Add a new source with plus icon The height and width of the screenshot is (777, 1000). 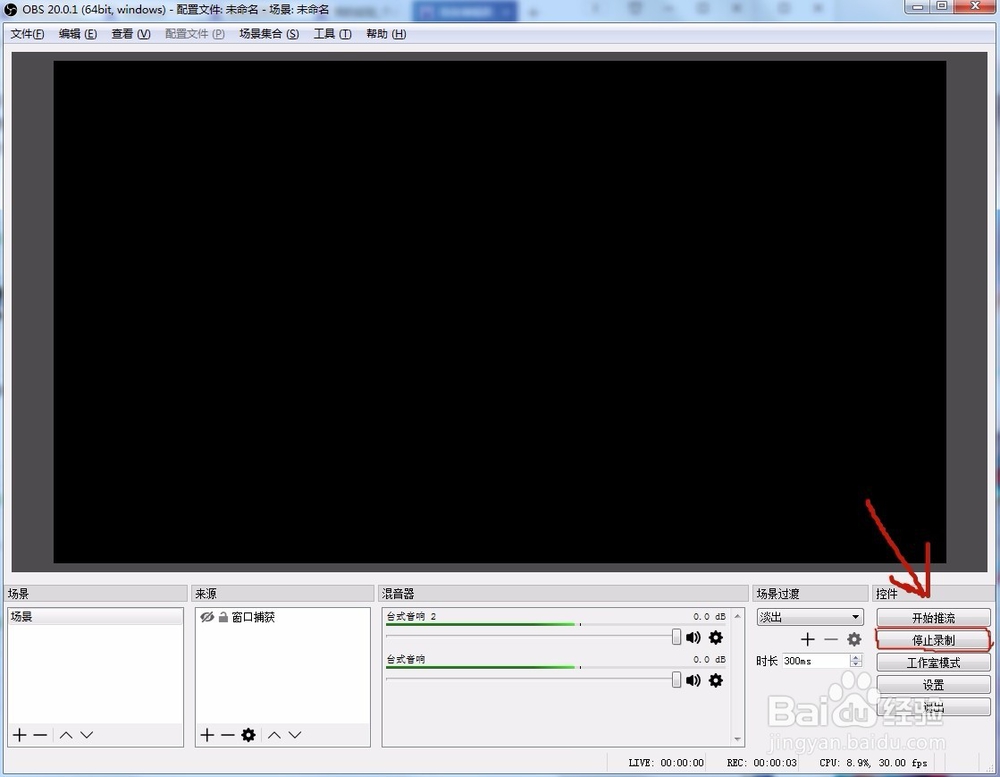[207, 735]
